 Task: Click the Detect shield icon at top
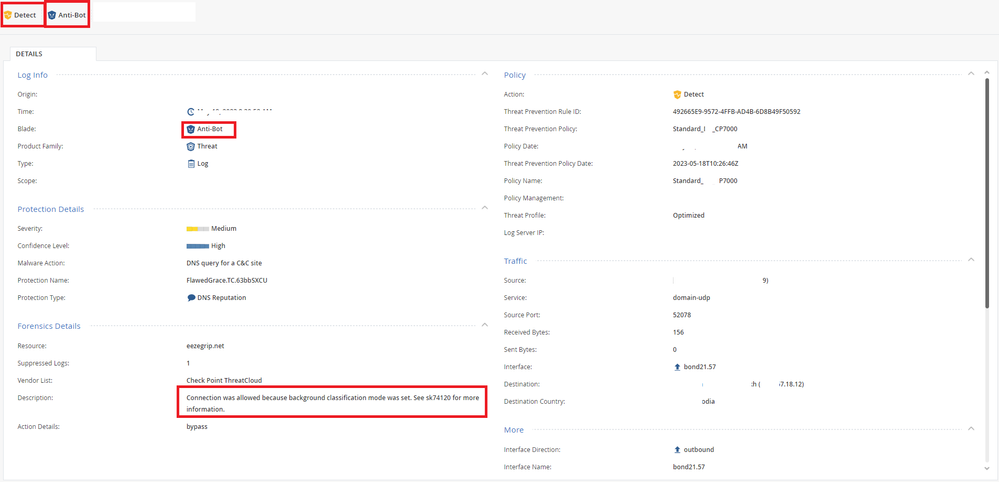click(8, 15)
